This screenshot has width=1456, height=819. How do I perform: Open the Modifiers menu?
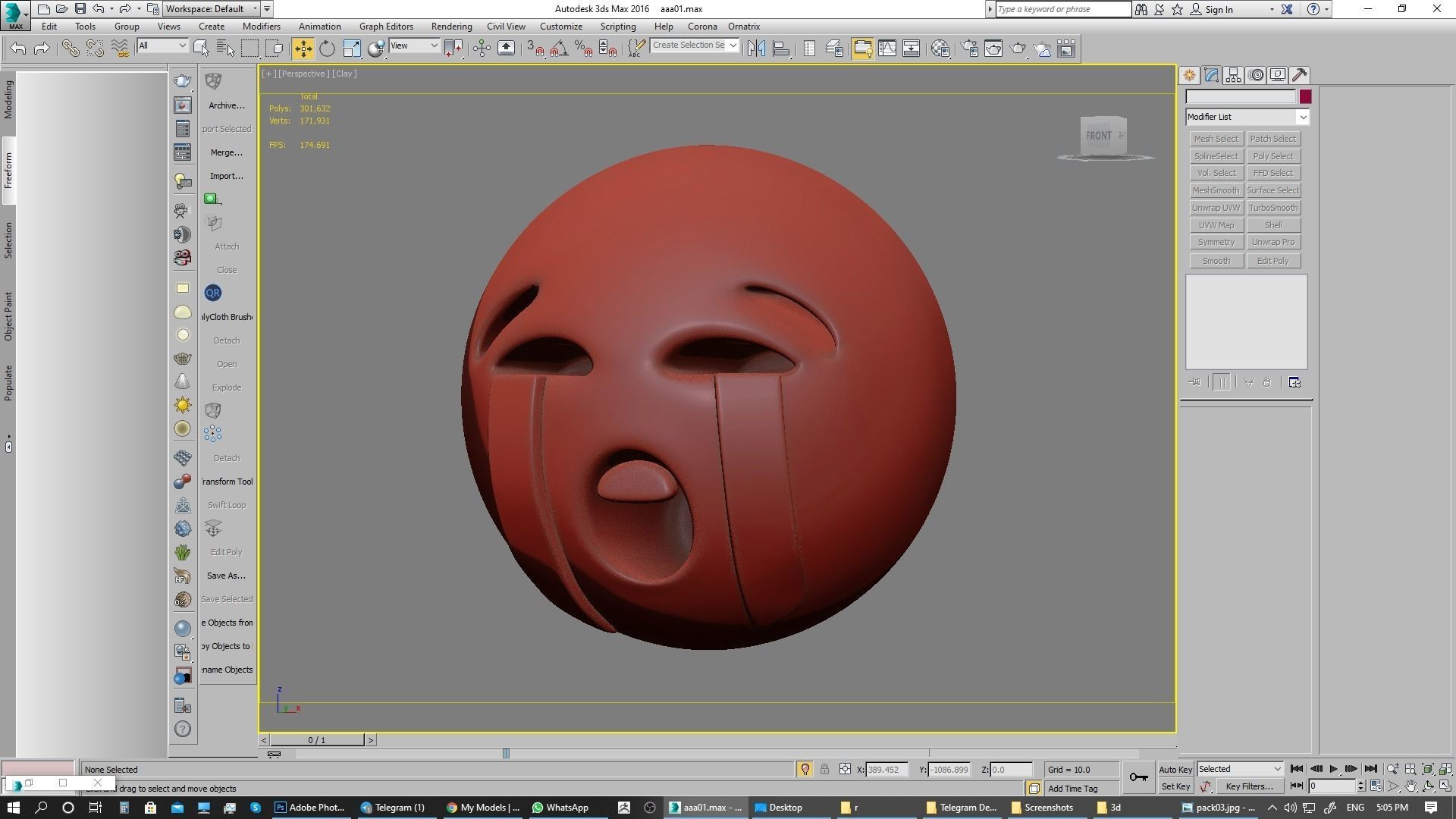pyautogui.click(x=261, y=27)
